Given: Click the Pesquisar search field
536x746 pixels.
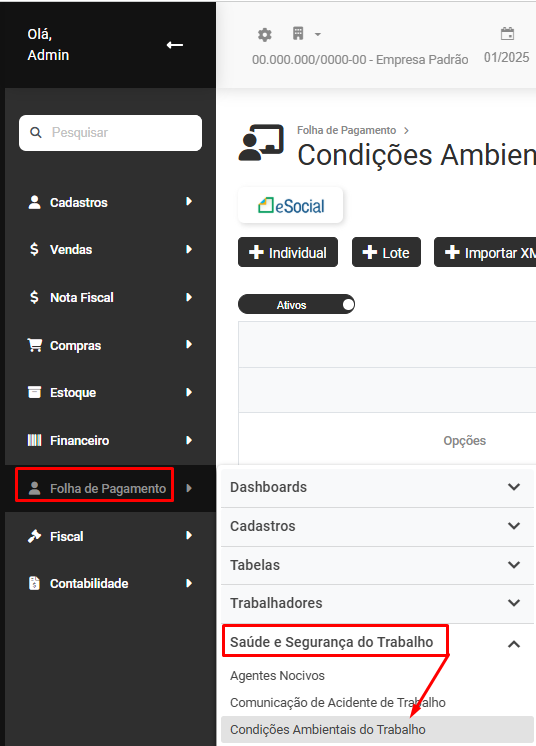Looking at the screenshot, I should click(110, 133).
